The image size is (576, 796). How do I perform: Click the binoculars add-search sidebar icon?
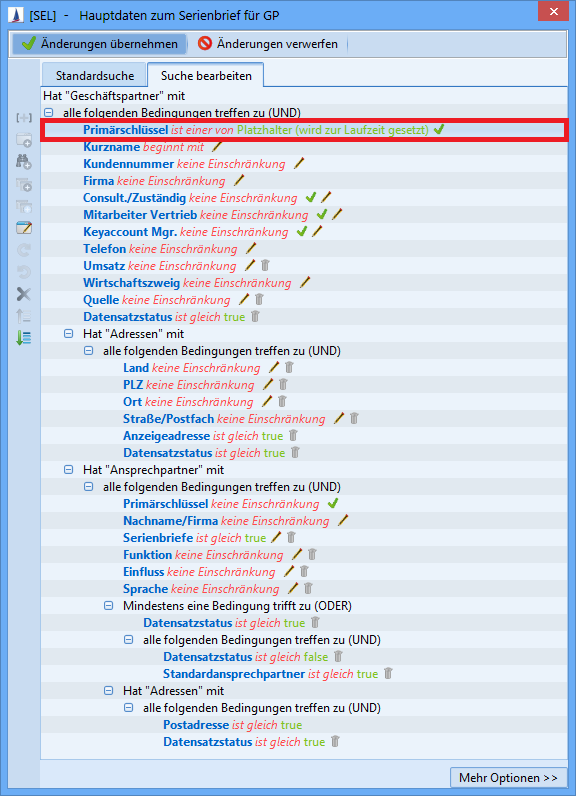tap(23, 162)
